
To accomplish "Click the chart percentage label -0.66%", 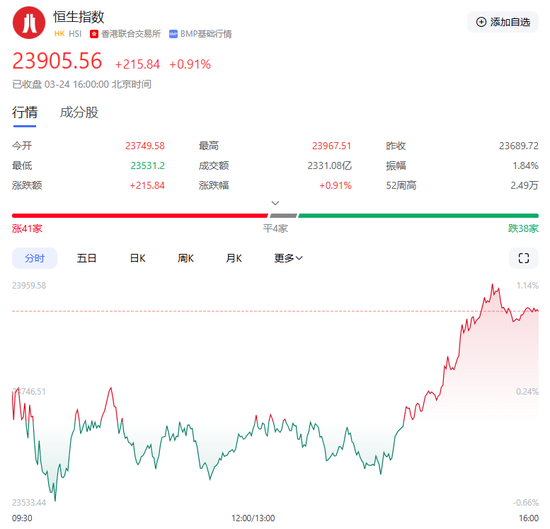I will point(526,503).
